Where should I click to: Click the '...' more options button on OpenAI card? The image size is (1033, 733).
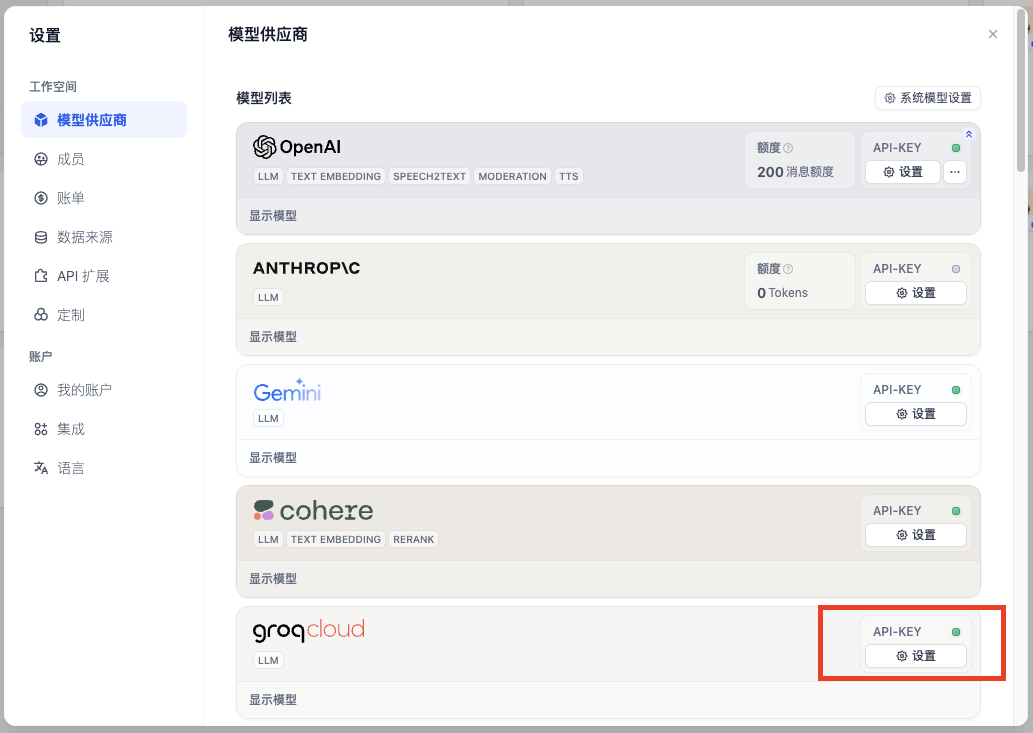point(955,172)
